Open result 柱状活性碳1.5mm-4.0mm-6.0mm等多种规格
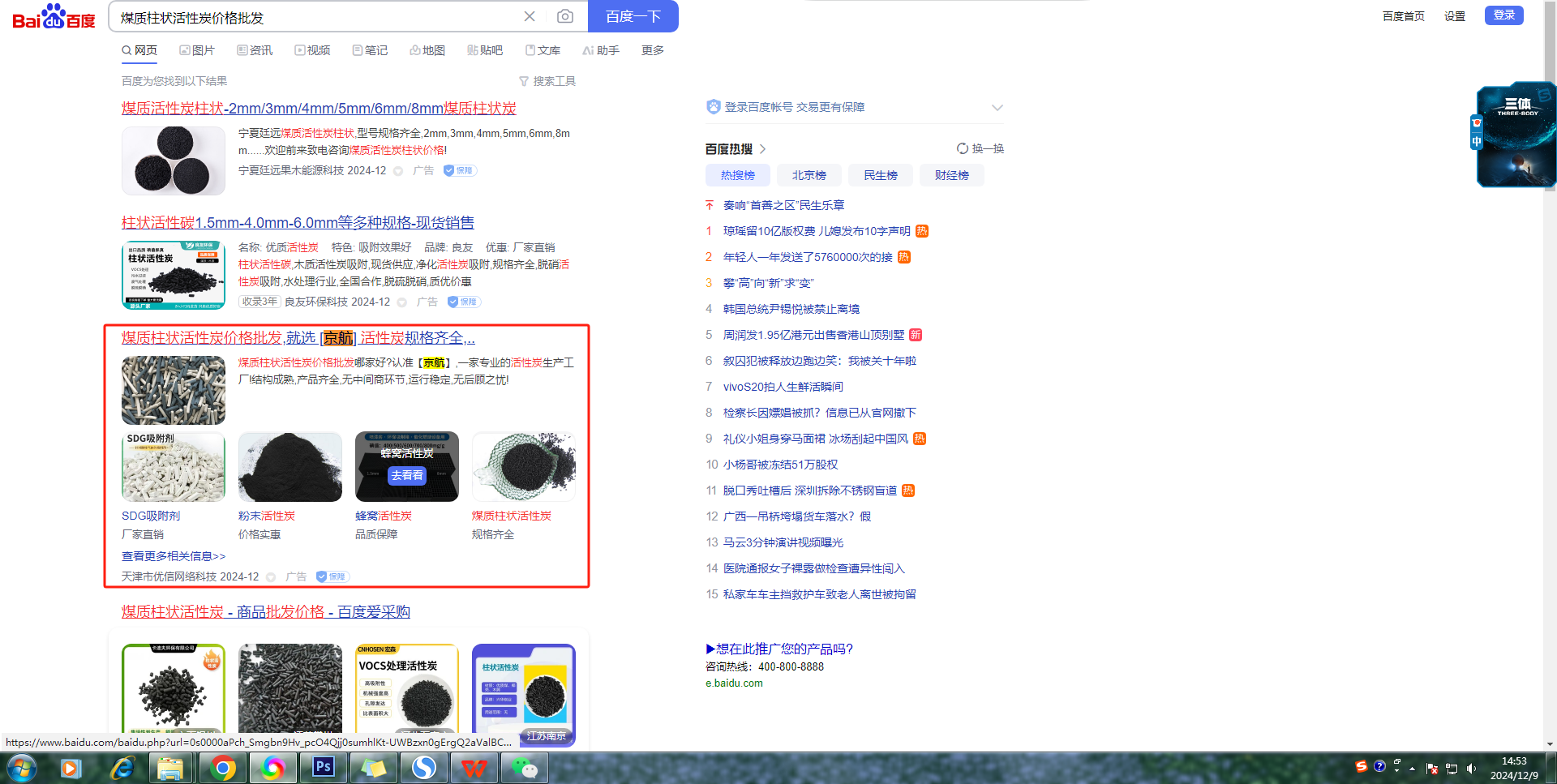Viewport: 1557px width, 784px height. (x=298, y=223)
